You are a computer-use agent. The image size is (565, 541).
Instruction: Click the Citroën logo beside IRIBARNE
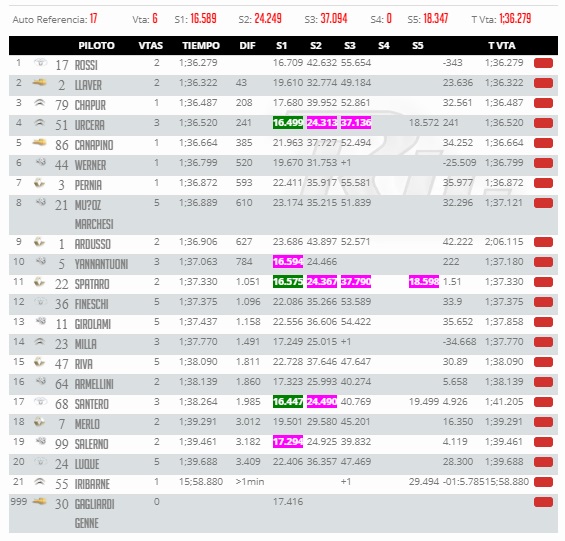point(40,482)
